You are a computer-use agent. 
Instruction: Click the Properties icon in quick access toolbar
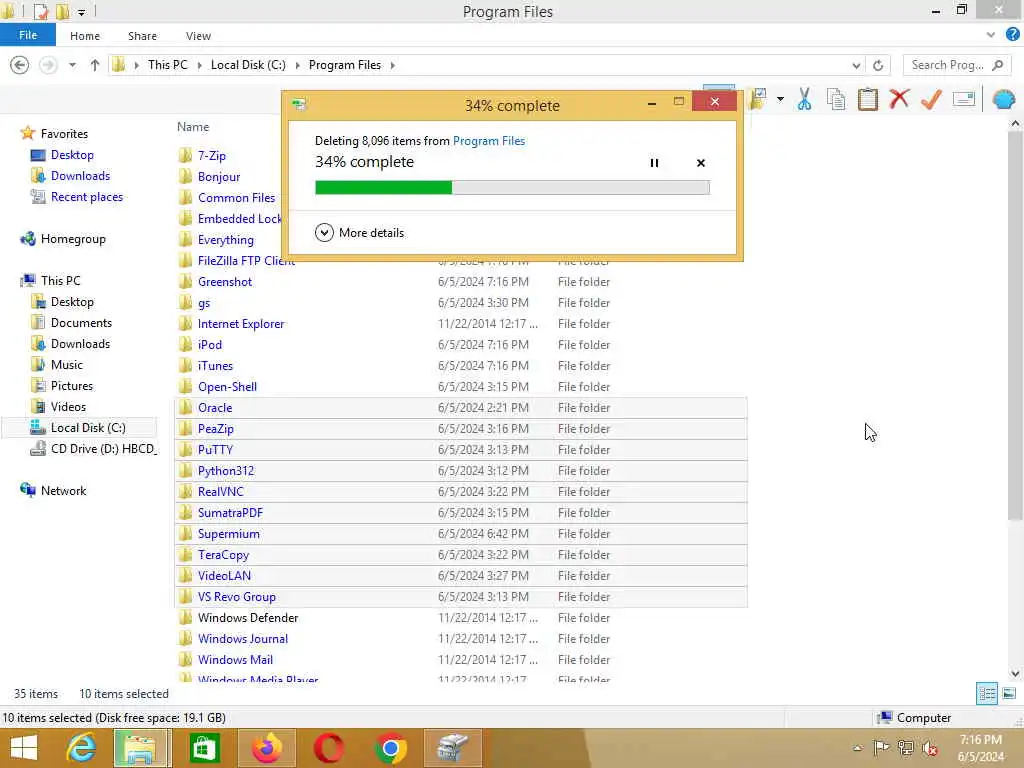(x=40, y=11)
